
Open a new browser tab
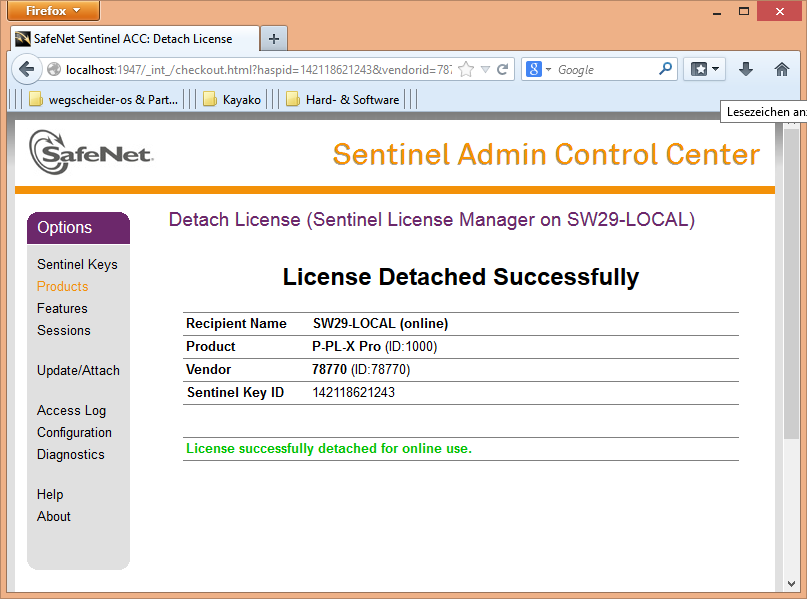tap(274, 39)
